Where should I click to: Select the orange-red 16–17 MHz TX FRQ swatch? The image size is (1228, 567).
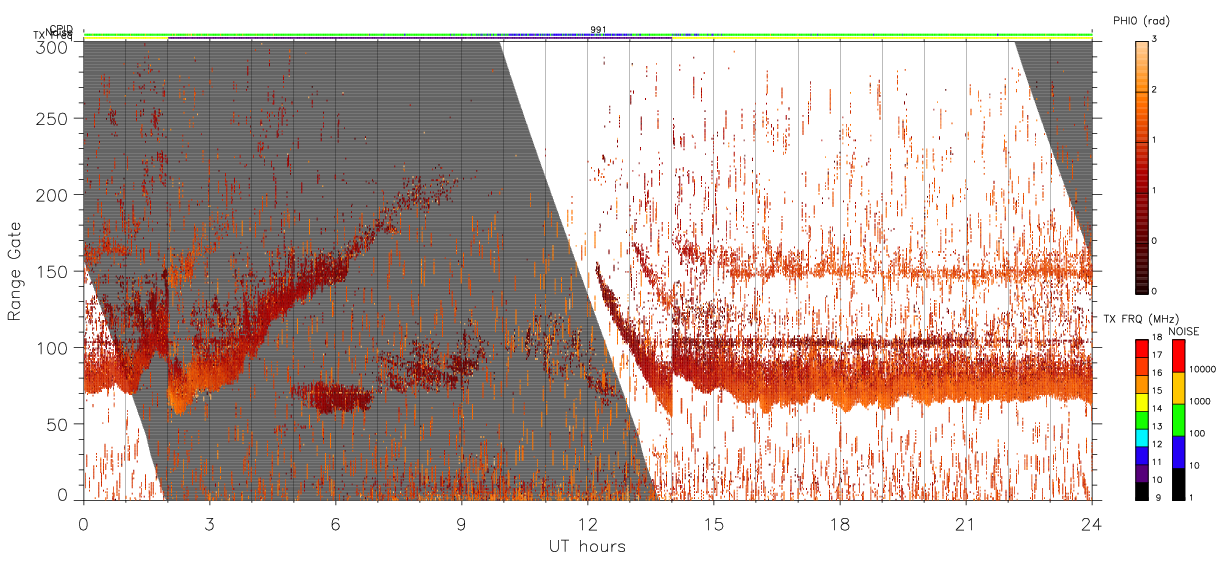coord(1142,366)
